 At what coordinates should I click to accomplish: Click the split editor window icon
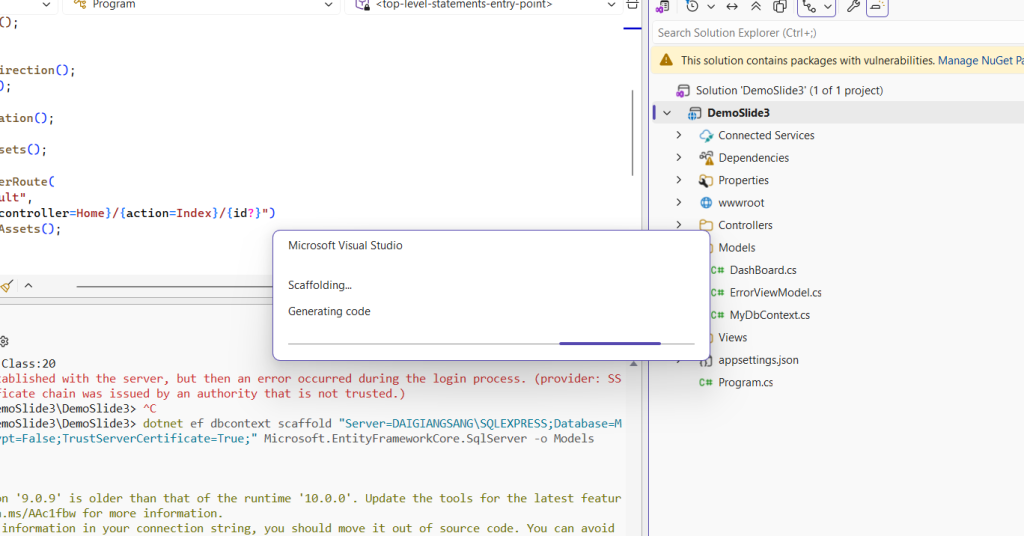click(x=631, y=5)
